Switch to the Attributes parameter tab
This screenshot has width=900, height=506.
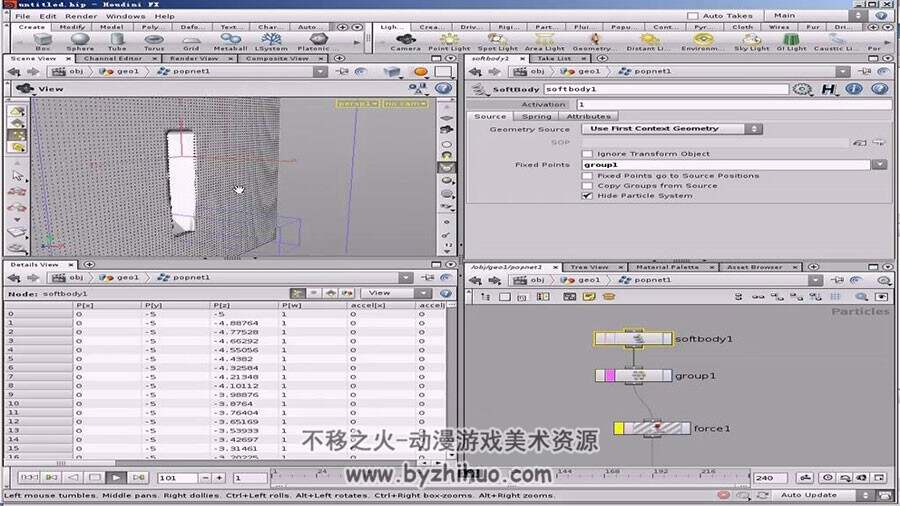point(588,116)
